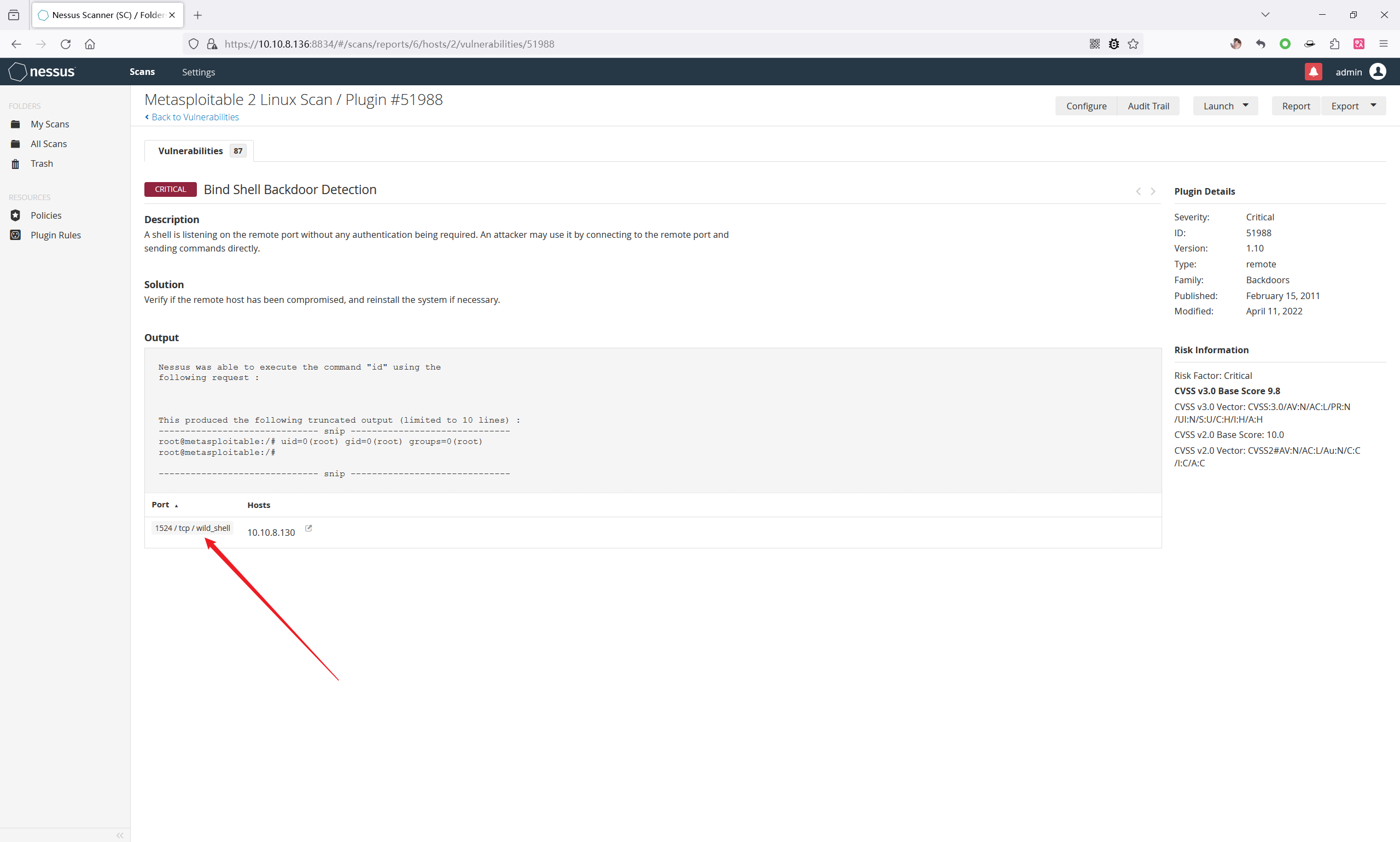1400x842 pixels.
Task: Open the QR code icon in address bar
Action: coord(1095,44)
